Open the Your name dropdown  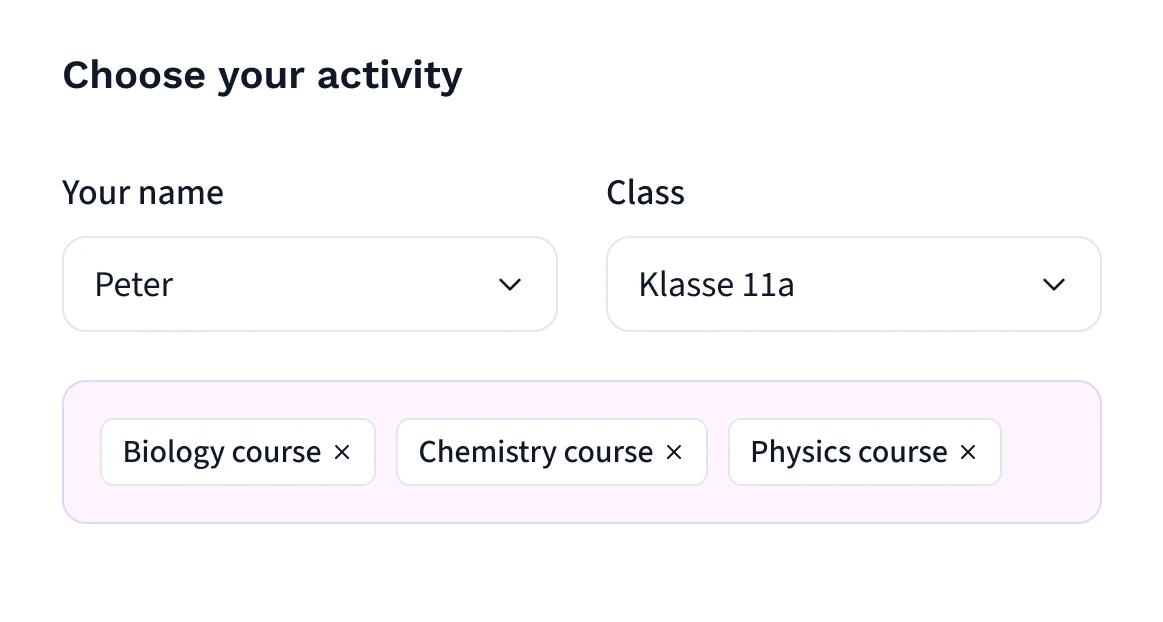[x=309, y=285]
